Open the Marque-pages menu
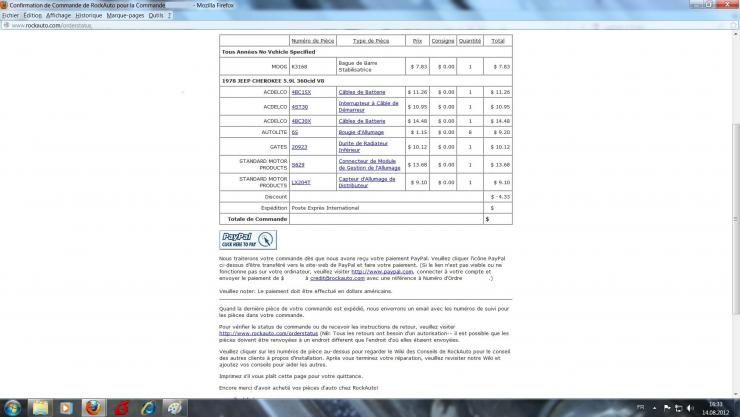 coord(125,16)
